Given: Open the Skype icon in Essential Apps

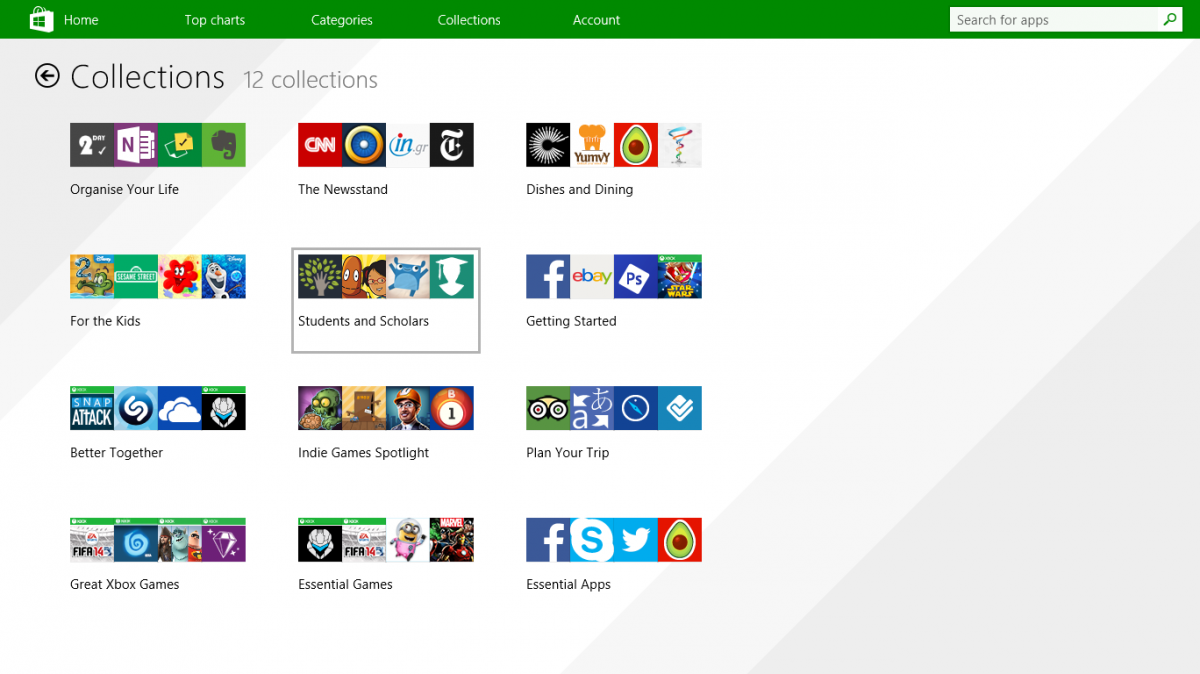Looking at the screenshot, I should [592, 541].
